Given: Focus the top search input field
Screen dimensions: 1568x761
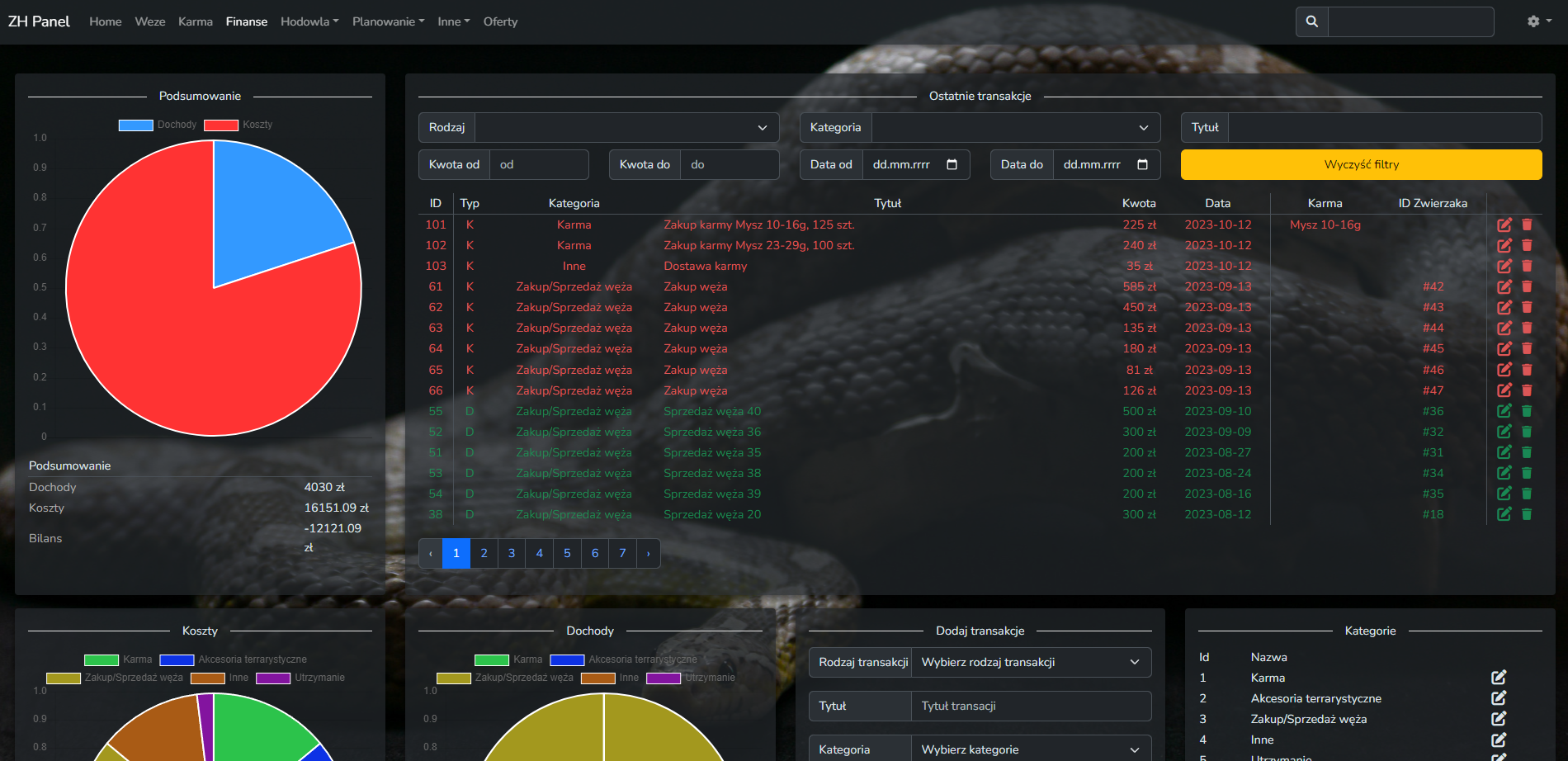Looking at the screenshot, I should pos(1411,21).
